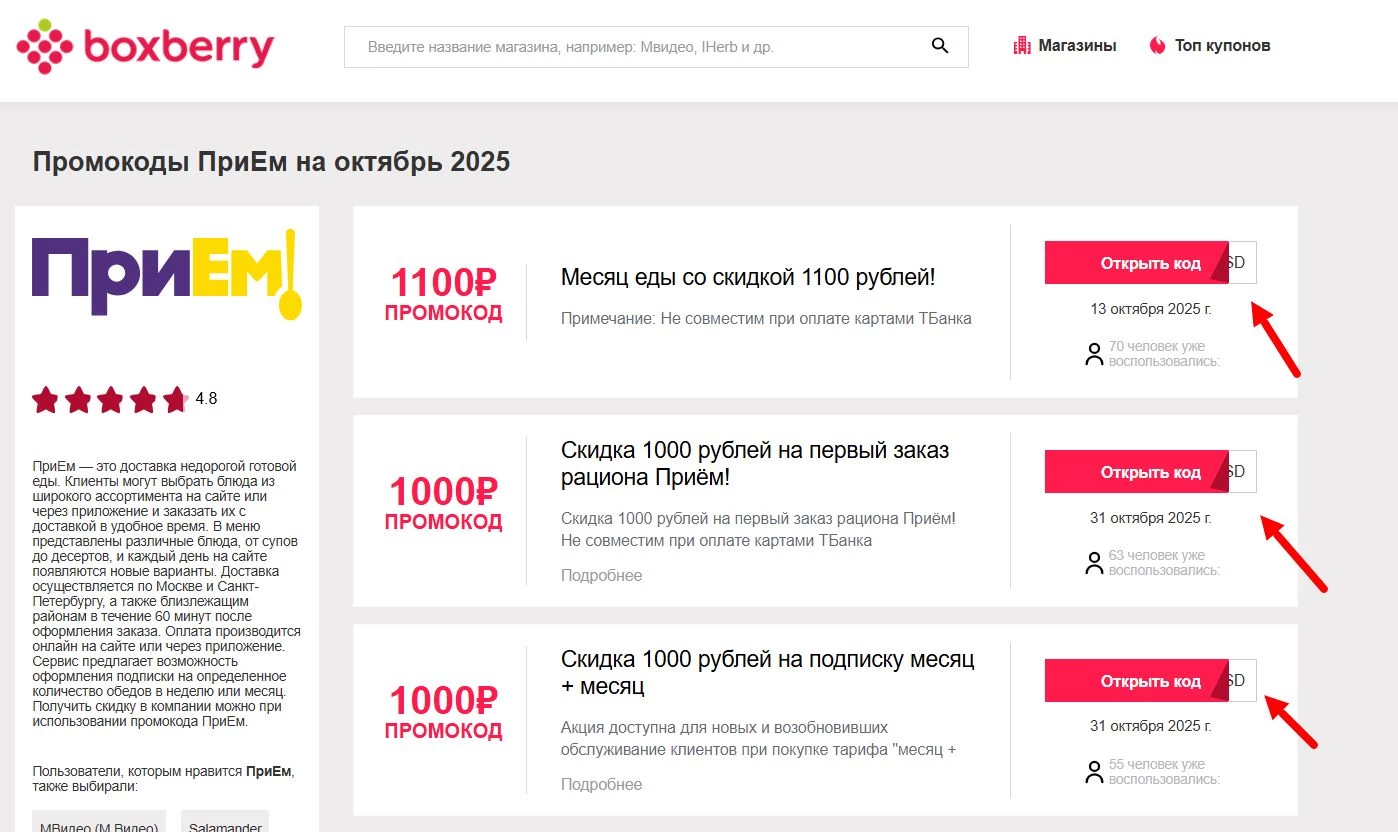The image size is (1398, 832).
Task: Open the code for the 1100₽ promo
Action: (1150, 262)
